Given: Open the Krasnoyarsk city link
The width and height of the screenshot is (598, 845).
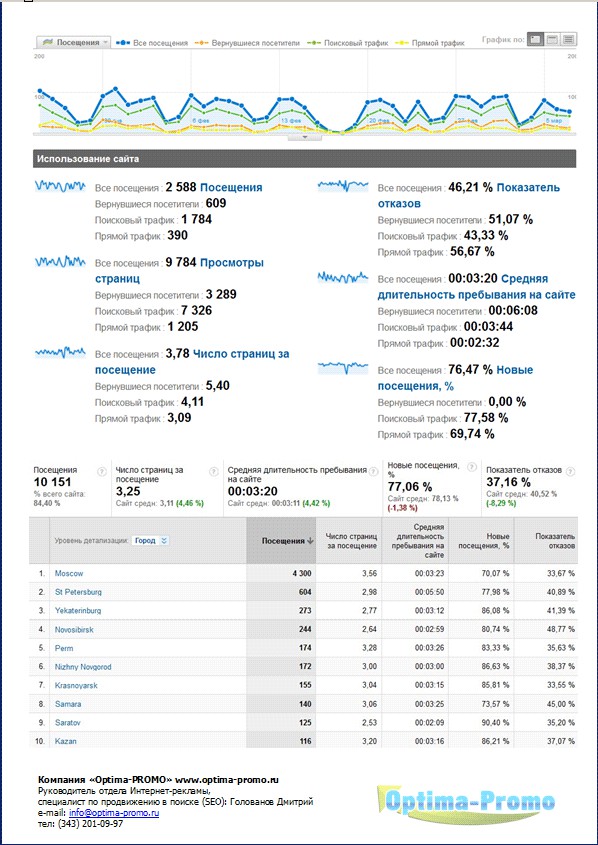Looking at the screenshot, I should click(76, 685).
